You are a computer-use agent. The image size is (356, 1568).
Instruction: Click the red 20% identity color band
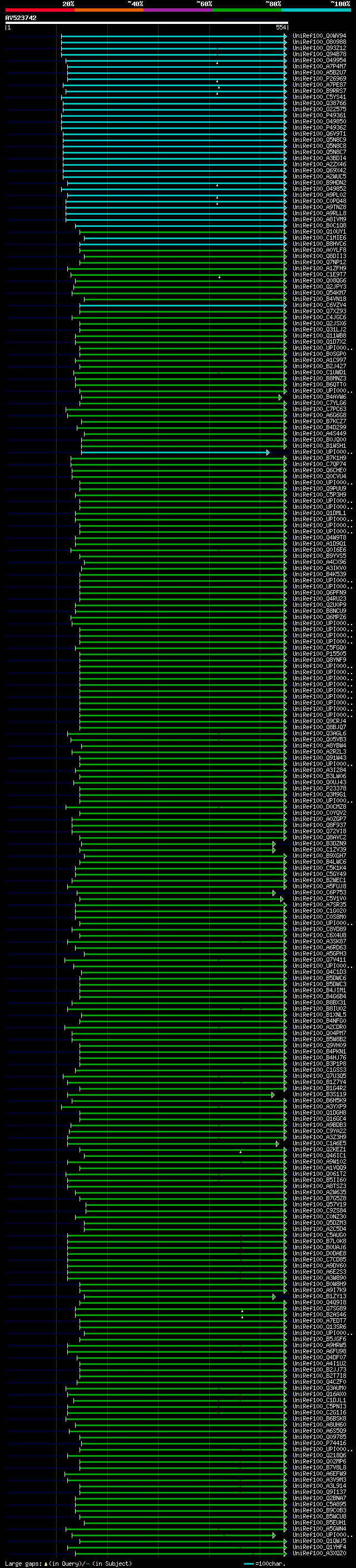pos(39,10)
